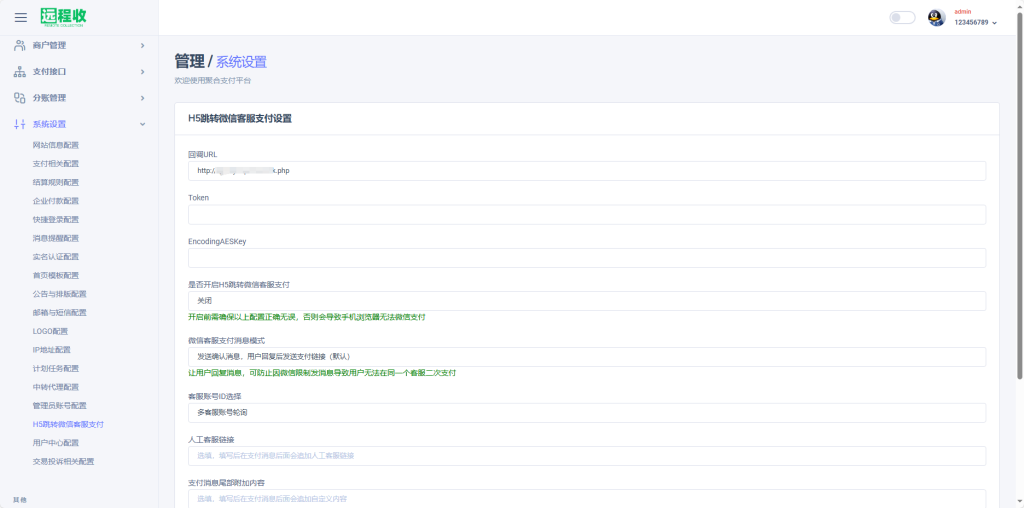
Task: Select H5跳转微信客服支付 sidebar item
Action: [x=68, y=424]
